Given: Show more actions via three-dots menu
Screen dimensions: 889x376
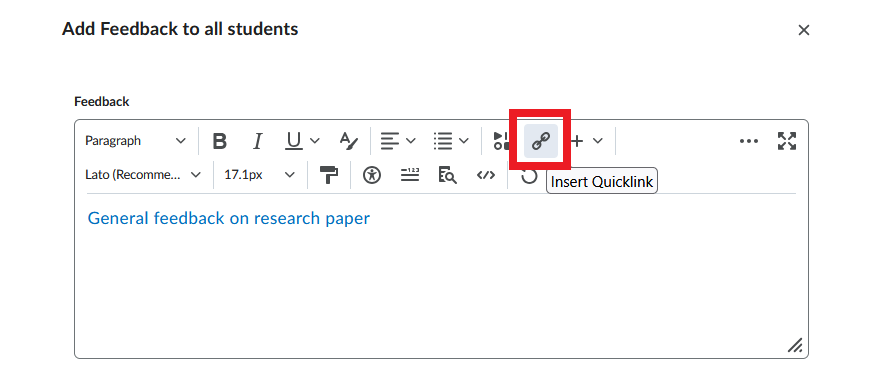Looking at the screenshot, I should (749, 141).
